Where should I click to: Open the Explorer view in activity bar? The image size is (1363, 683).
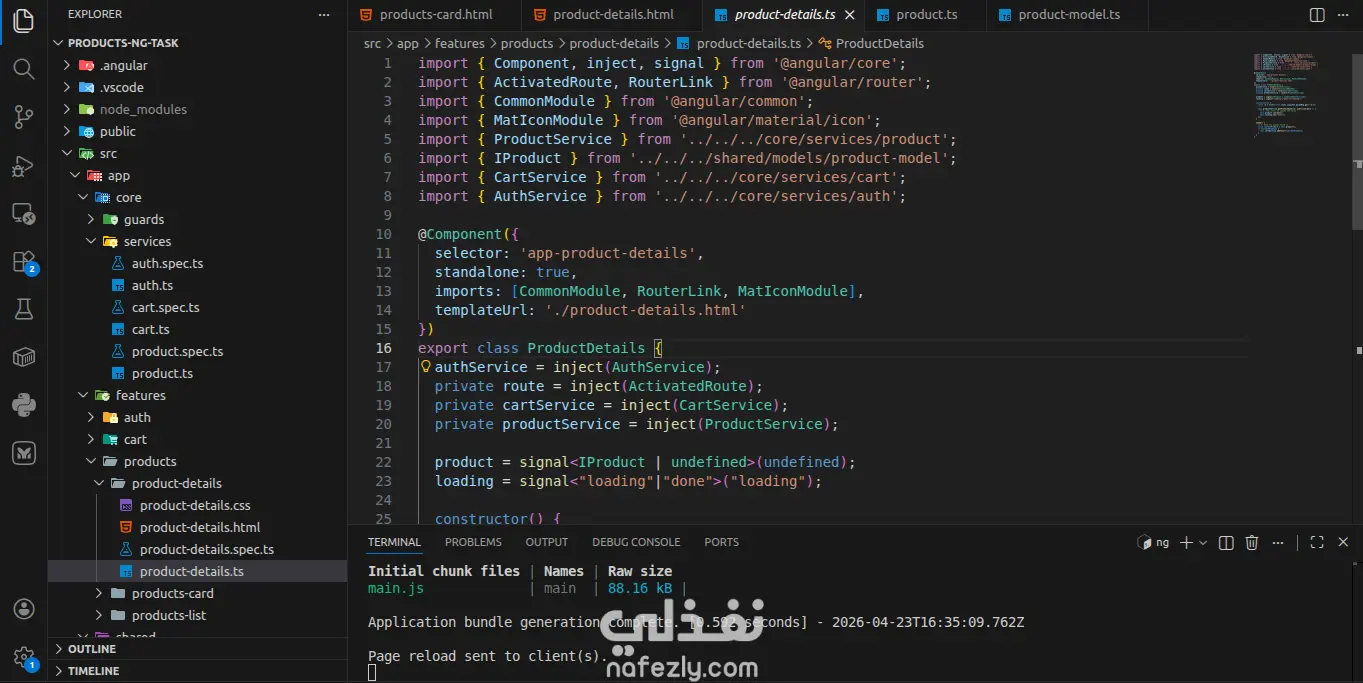pos(24,22)
